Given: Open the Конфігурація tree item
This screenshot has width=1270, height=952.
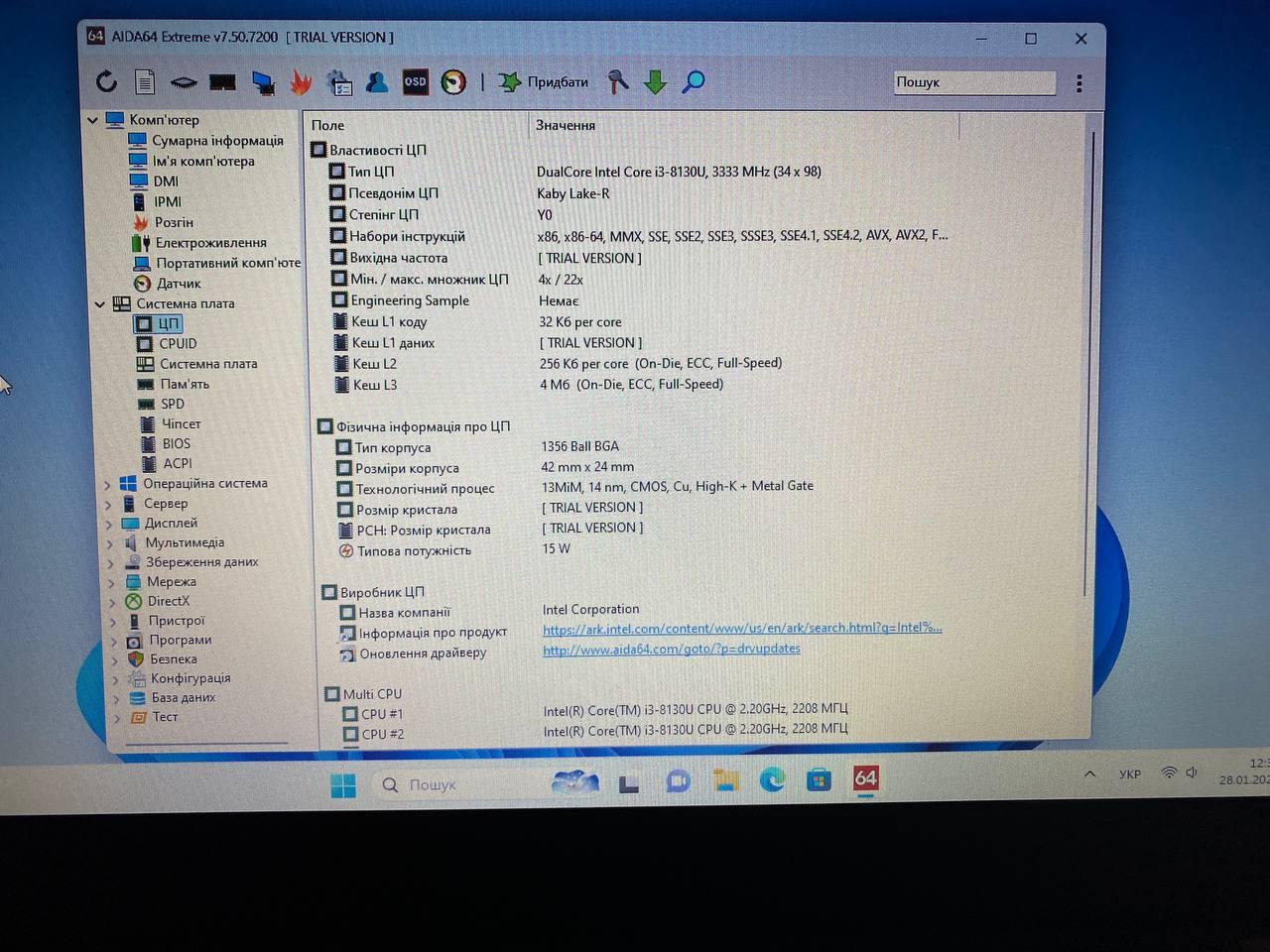Looking at the screenshot, I should tap(190, 678).
